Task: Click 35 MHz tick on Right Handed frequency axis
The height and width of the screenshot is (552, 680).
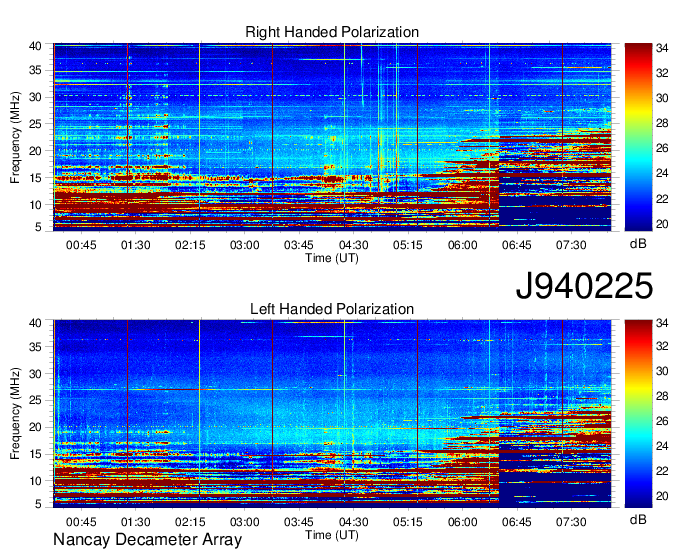Action: [35, 70]
